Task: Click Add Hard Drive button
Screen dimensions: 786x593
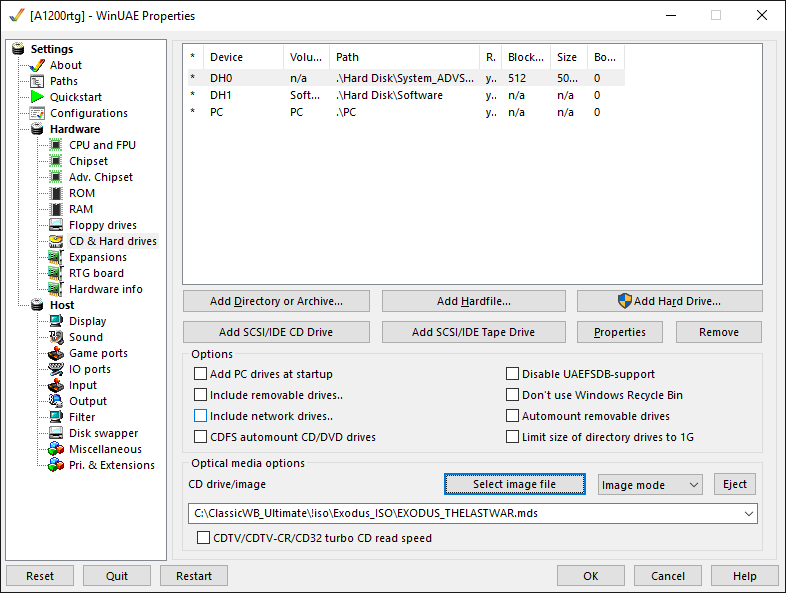Action: (x=670, y=301)
